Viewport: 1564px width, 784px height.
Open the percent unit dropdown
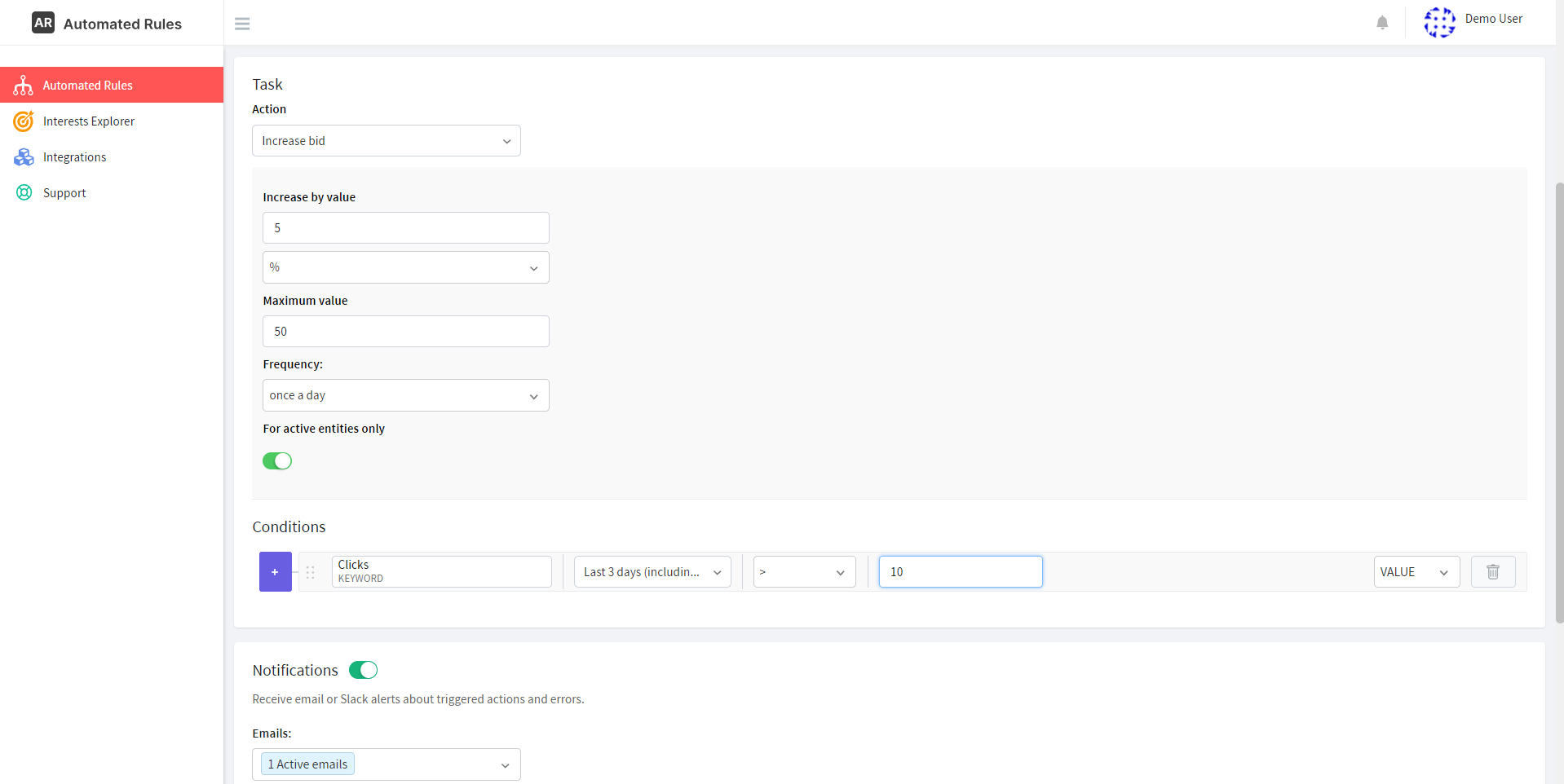[x=406, y=267]
